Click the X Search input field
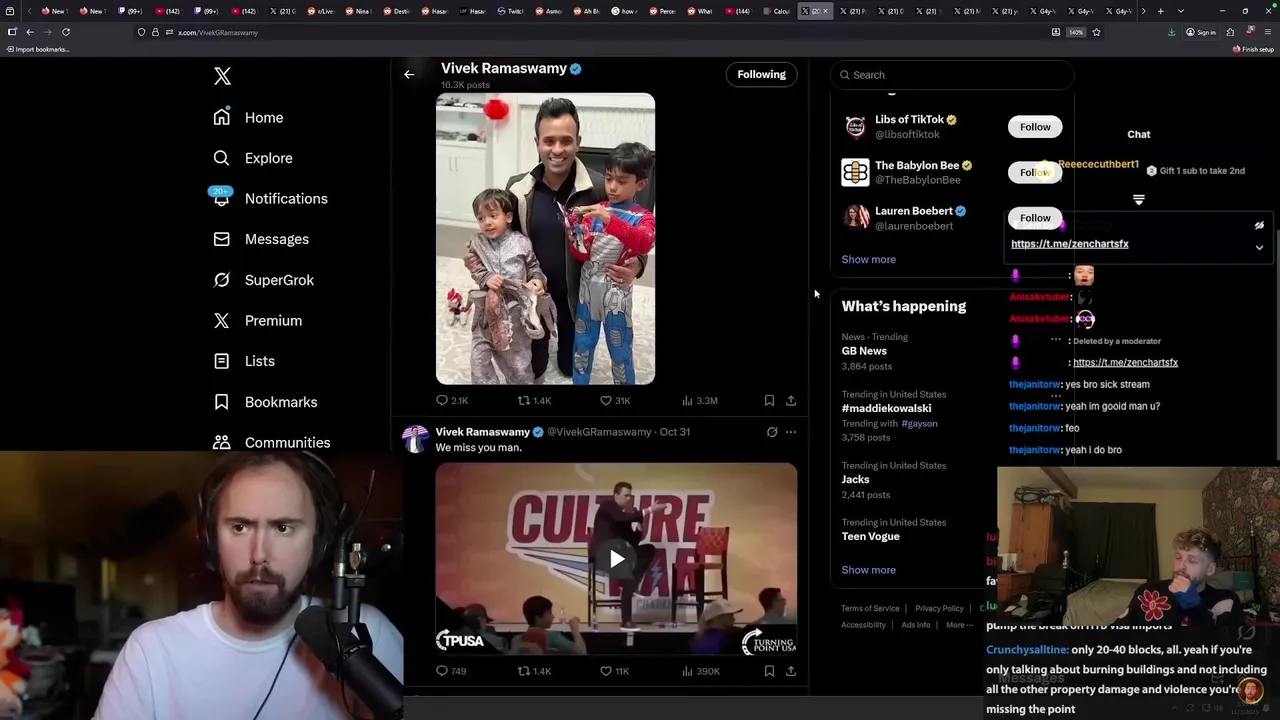 952,75
